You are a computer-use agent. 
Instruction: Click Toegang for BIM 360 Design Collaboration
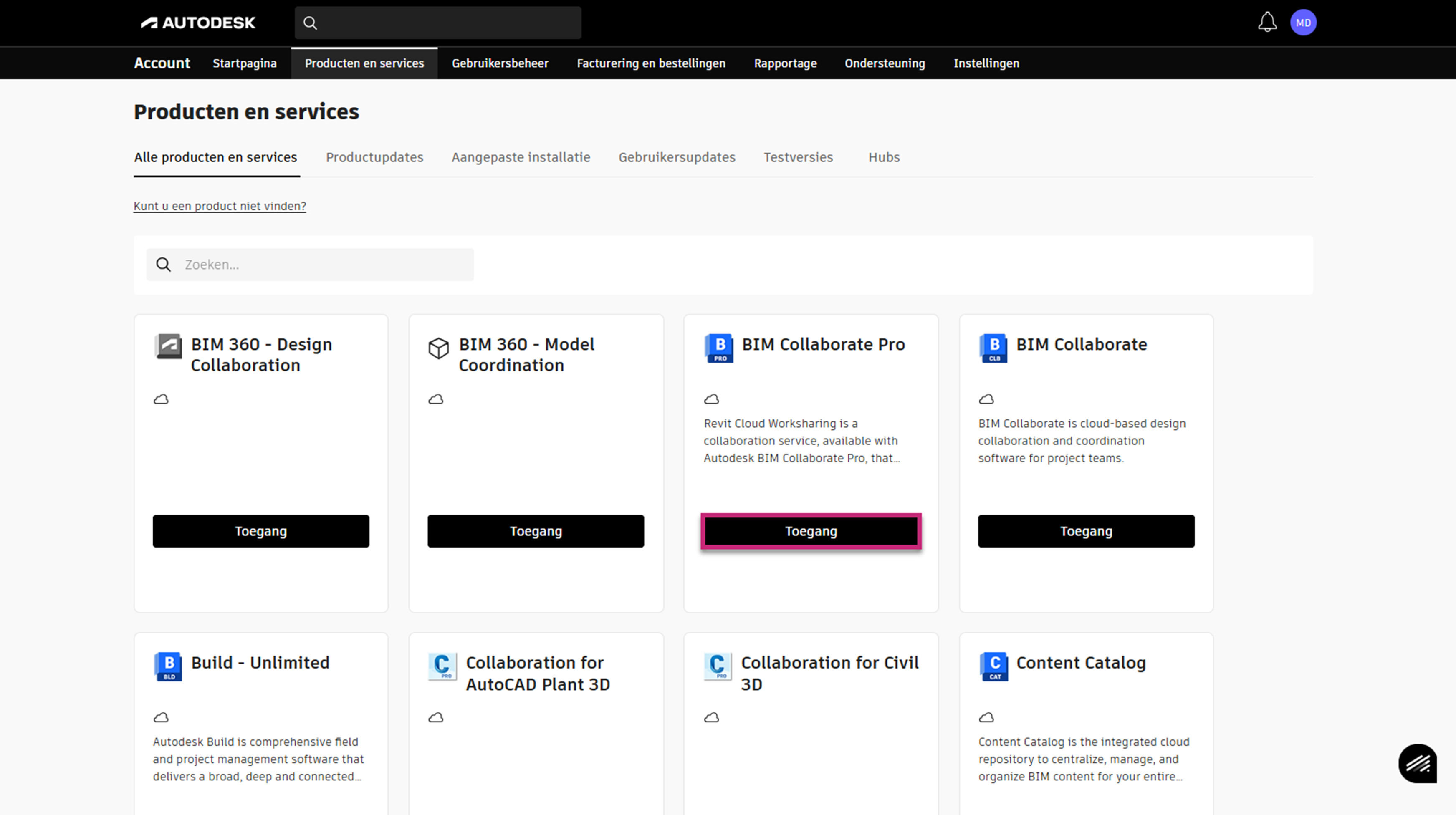point(260,531)
